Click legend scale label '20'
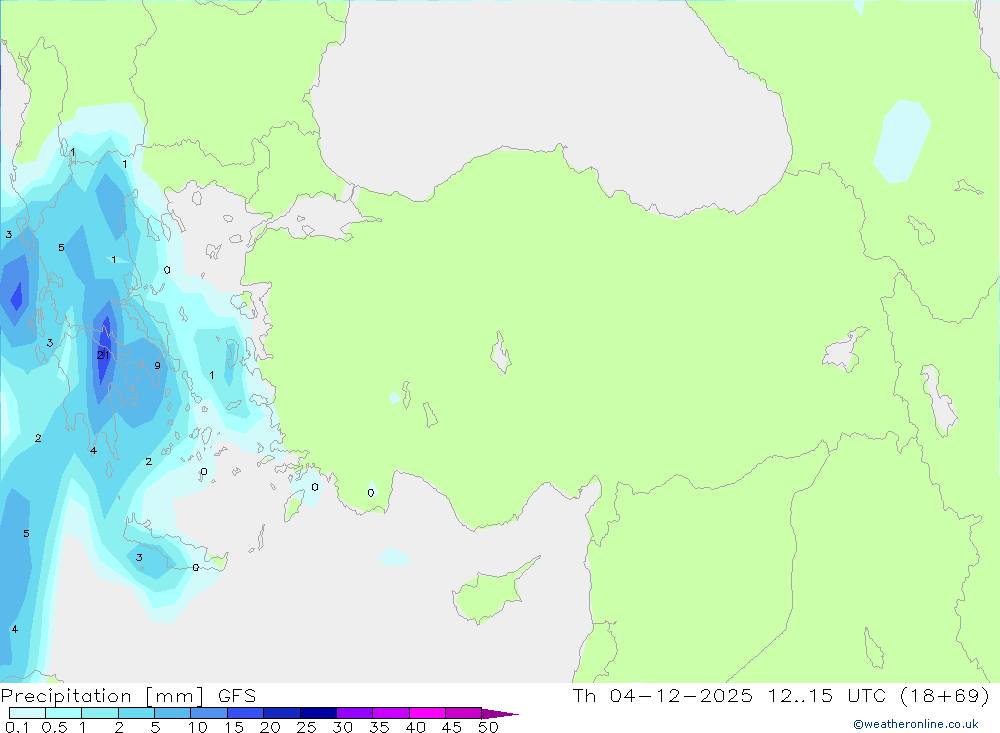Viewport: 1000px width, 733px height. point(270,727)
